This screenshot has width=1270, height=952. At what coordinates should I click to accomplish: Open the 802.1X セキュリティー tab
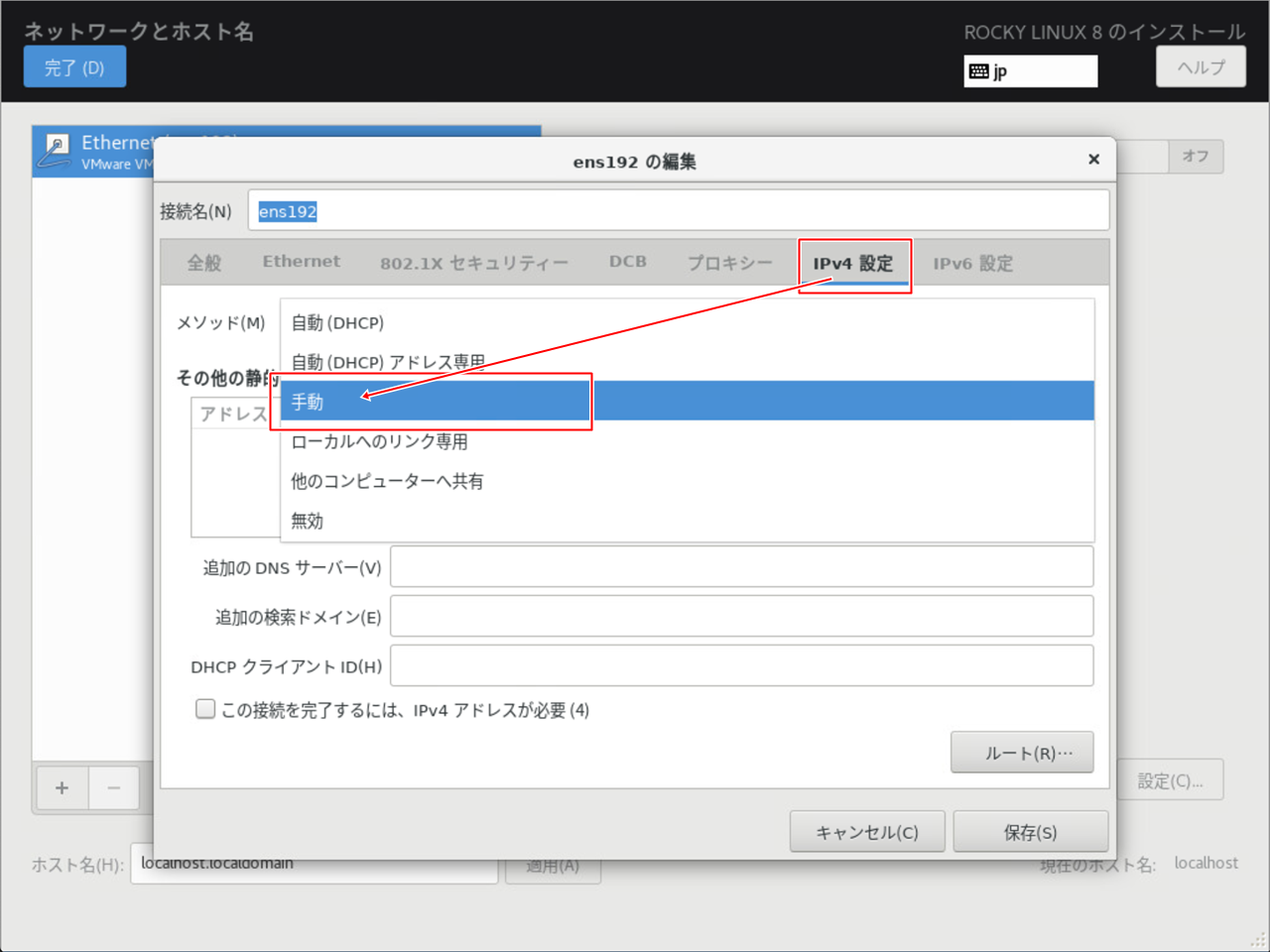click(473, 264)
